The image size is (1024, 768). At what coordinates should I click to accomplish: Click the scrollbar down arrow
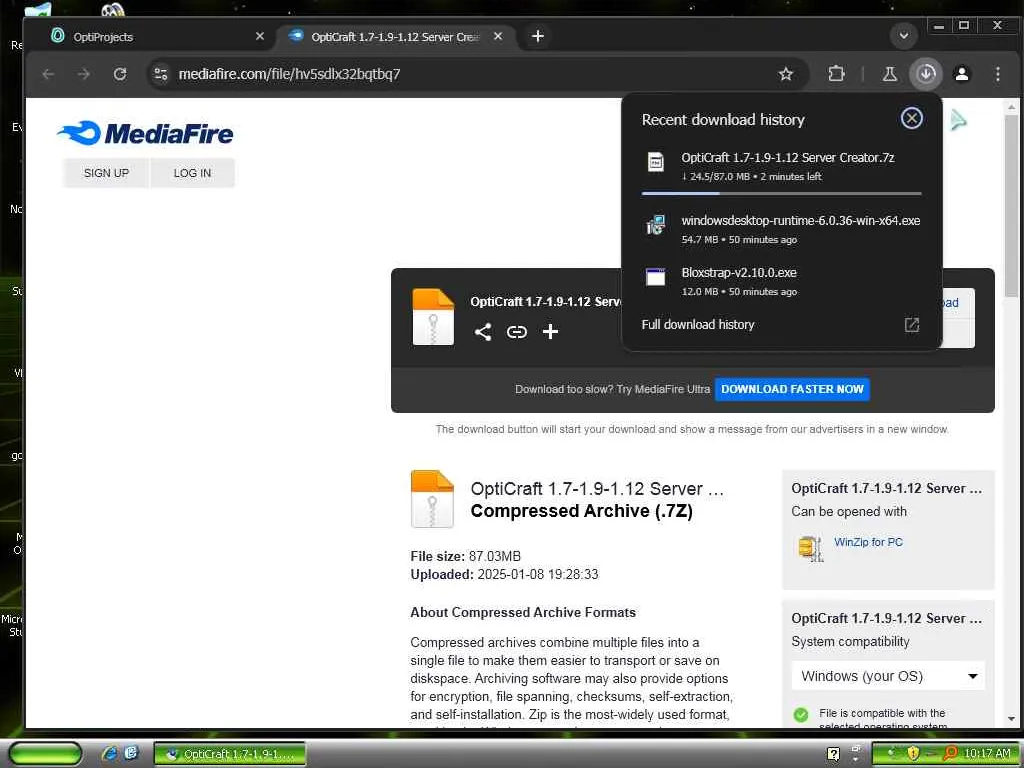coord(1011,719)
